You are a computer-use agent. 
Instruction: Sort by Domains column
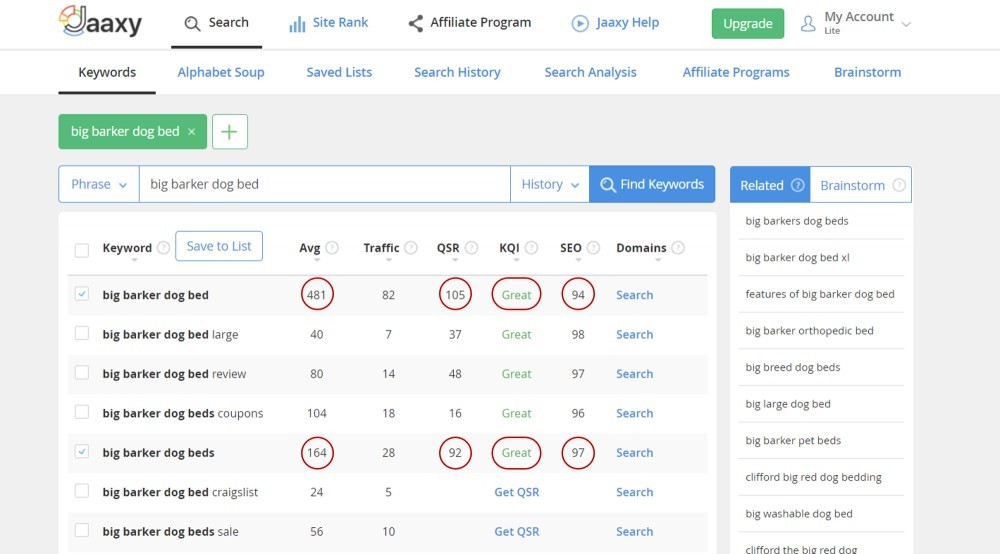point(658,260)
